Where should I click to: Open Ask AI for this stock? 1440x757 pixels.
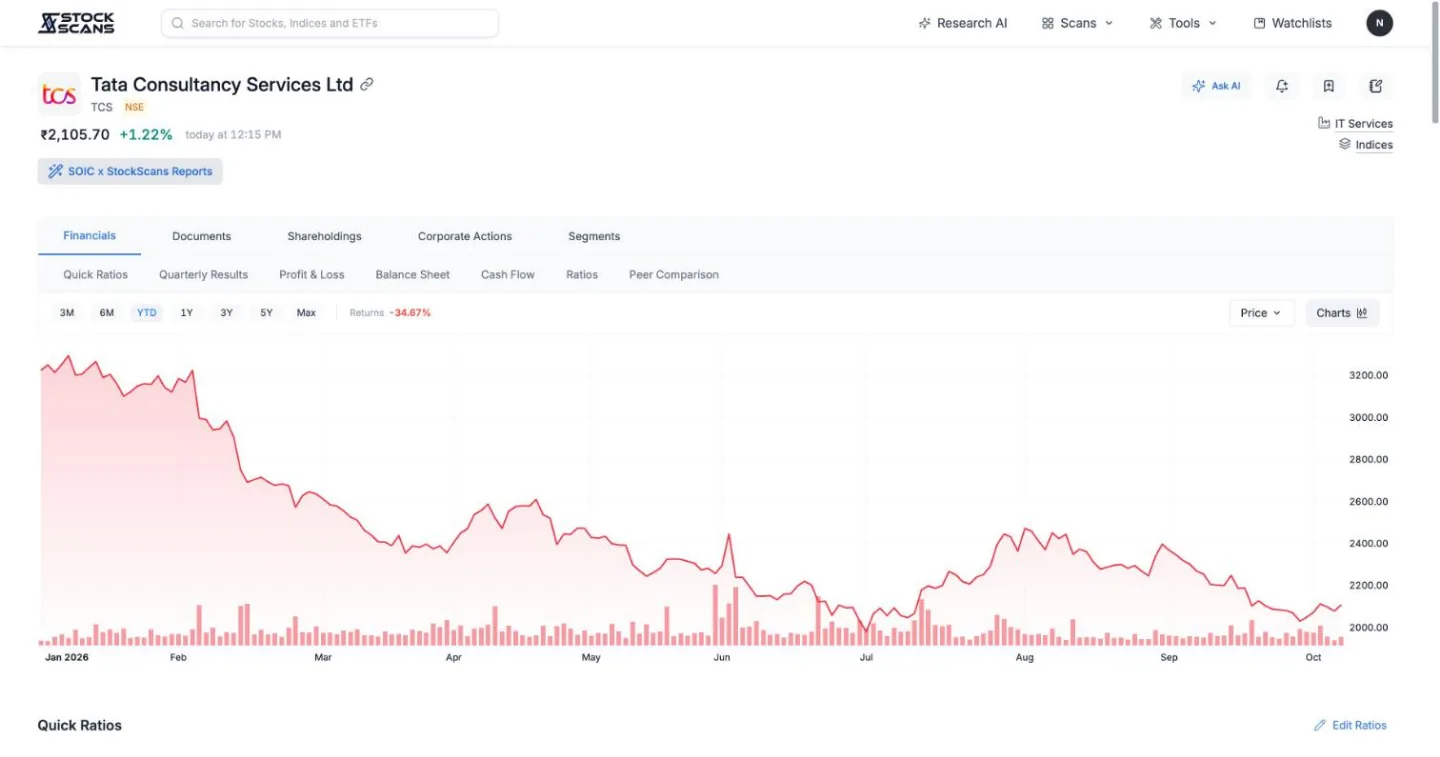[1216, 86]
